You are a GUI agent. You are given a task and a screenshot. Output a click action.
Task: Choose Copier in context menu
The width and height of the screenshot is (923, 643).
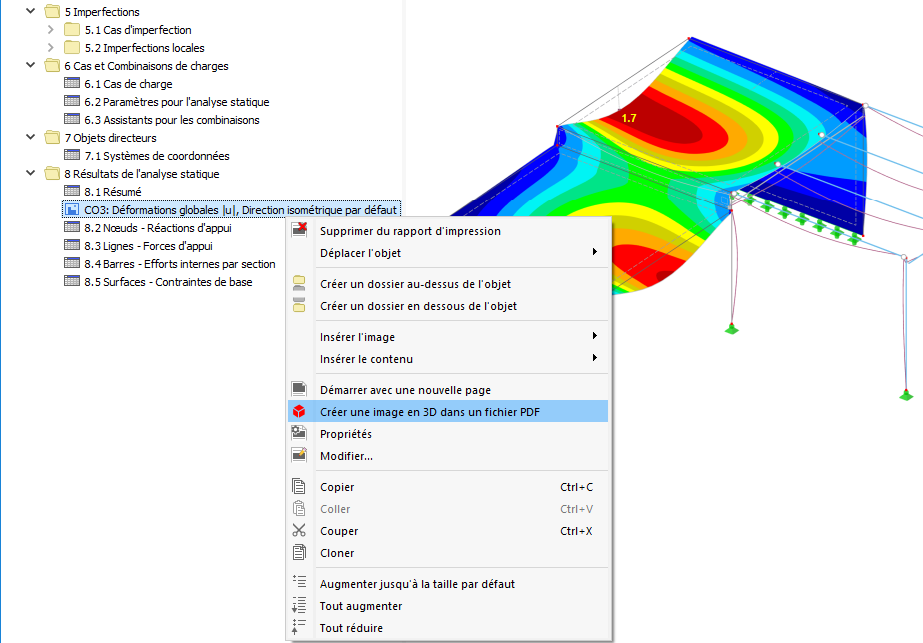tap(448, 487)
